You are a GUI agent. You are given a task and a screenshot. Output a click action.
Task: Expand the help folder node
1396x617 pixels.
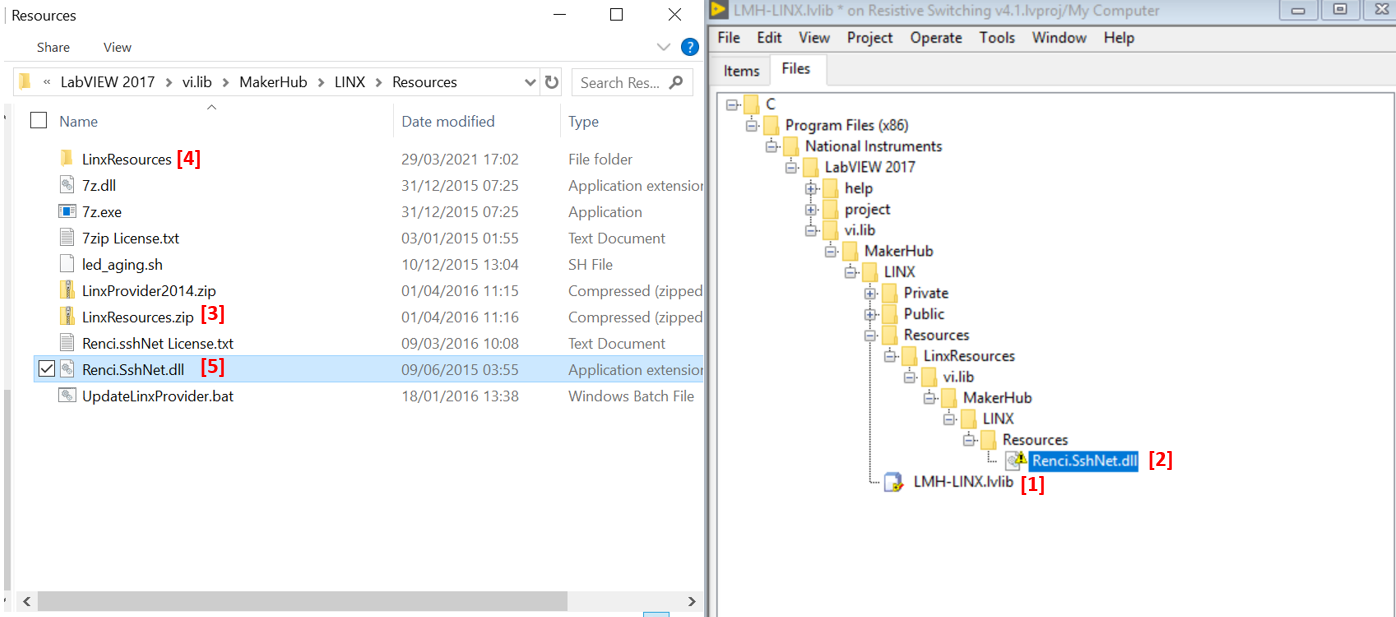pyautogui.click(x=812, y=188)
